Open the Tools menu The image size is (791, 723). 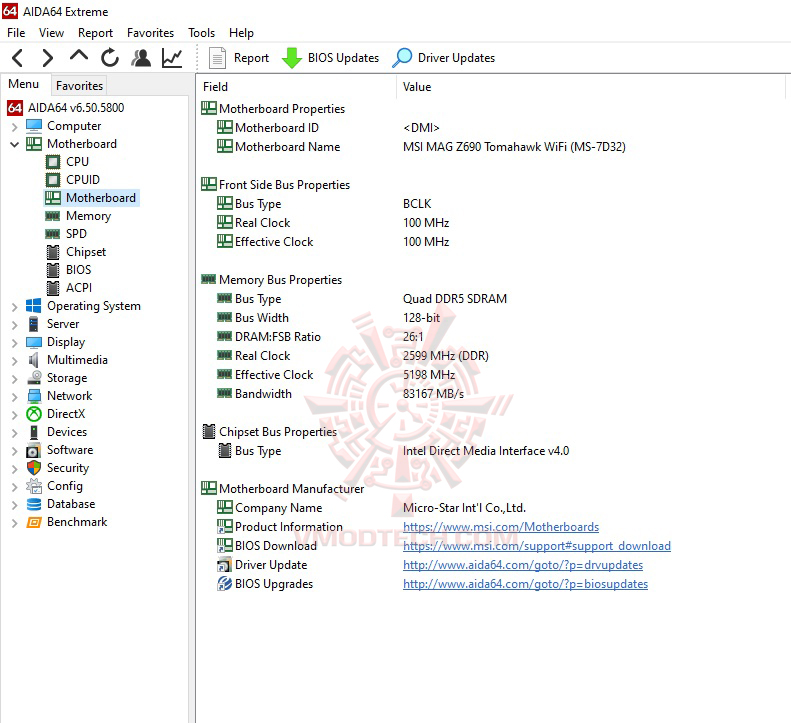[x=201, y=33]
